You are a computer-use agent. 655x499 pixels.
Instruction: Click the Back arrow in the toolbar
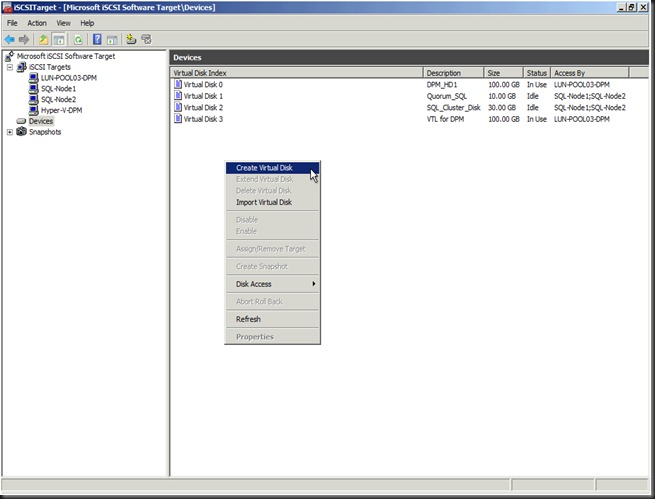click(10, 39)
